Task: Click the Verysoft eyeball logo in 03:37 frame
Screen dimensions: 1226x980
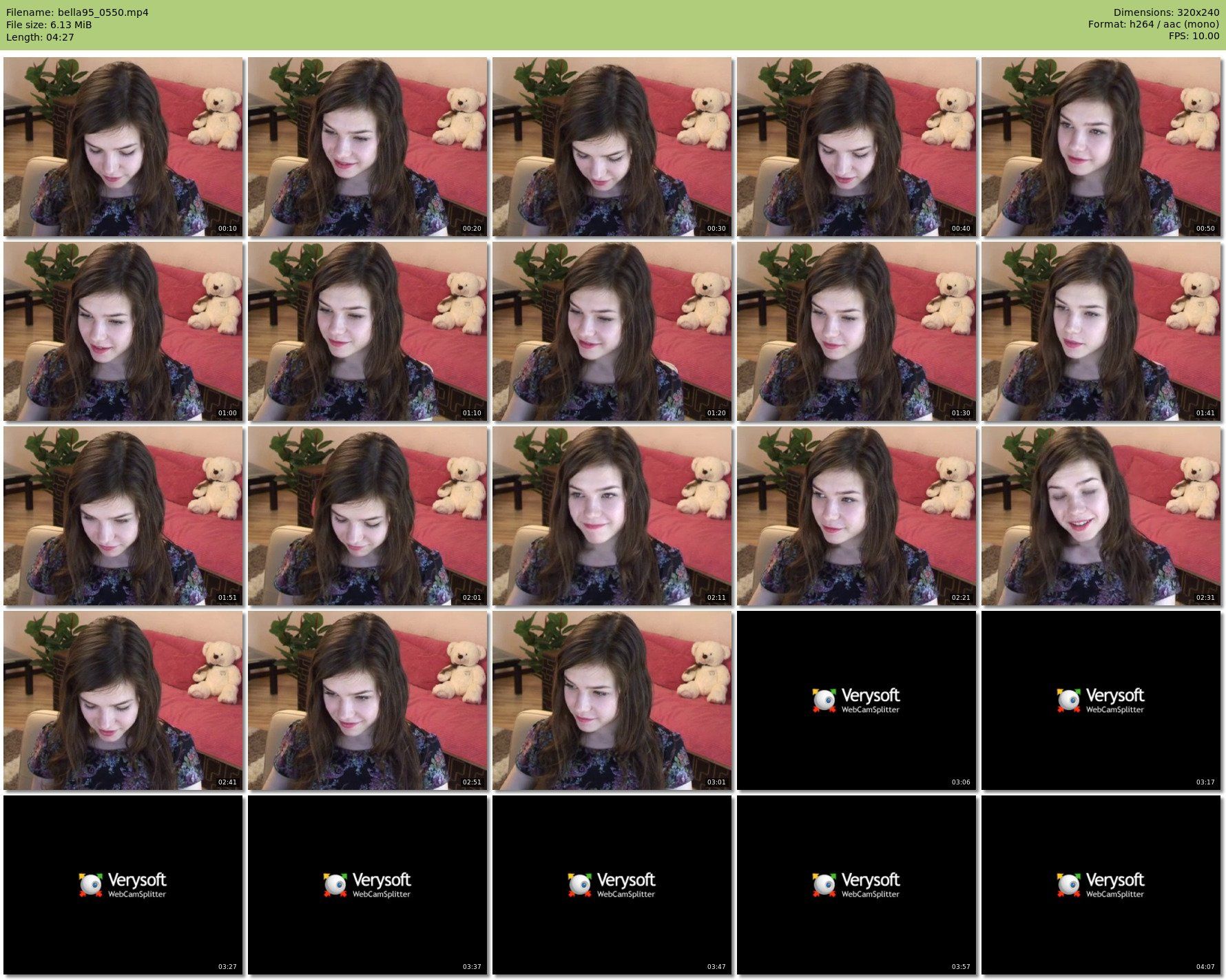Action: tap(335, 884)
